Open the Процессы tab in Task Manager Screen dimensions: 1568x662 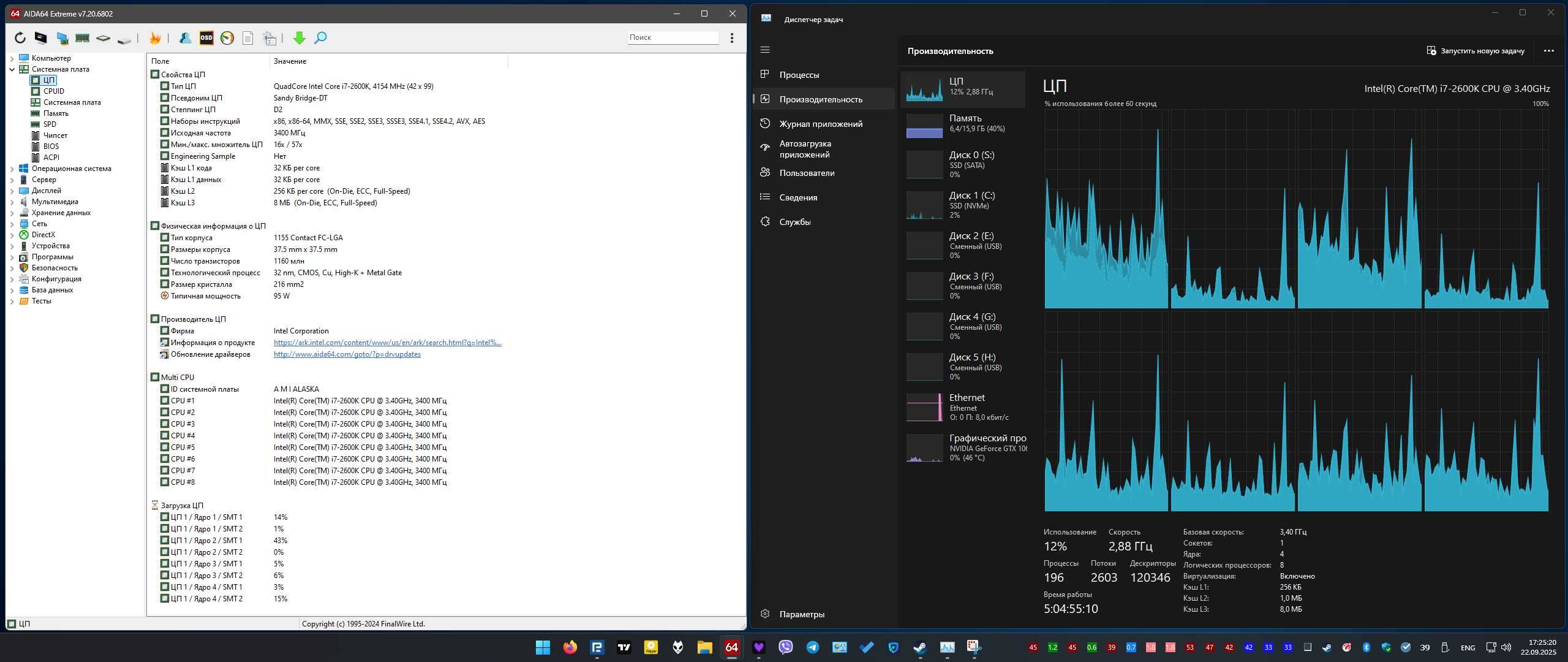(x=823, y=75)
